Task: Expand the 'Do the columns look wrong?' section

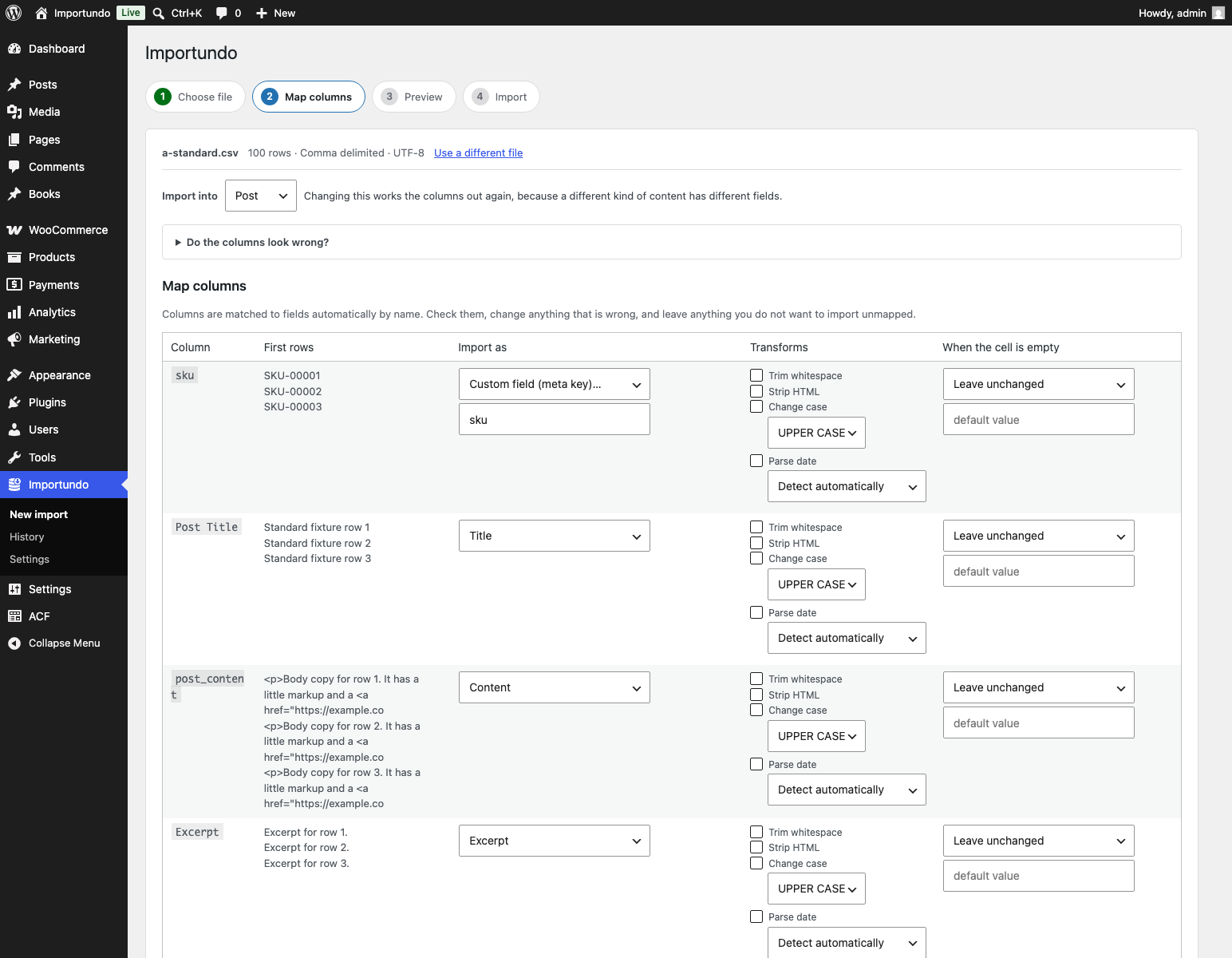Action: pos(672,242)
